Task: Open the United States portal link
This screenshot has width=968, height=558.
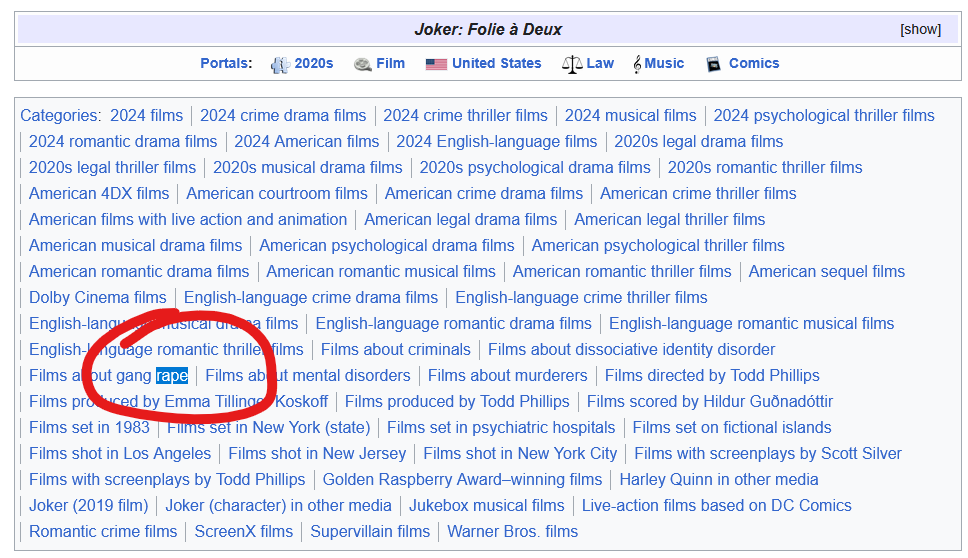Action: [x=496, y=64]
